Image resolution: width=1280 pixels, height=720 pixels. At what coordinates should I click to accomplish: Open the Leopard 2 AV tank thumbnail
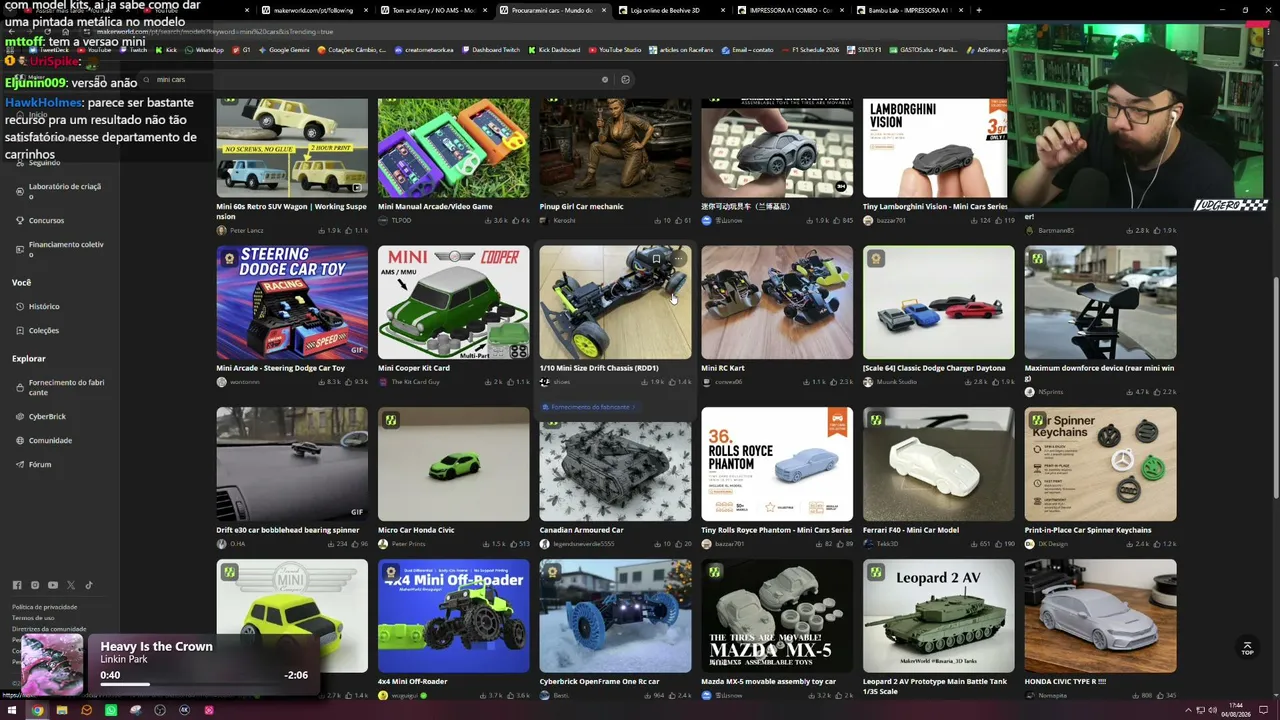click(x=938, y=616)
